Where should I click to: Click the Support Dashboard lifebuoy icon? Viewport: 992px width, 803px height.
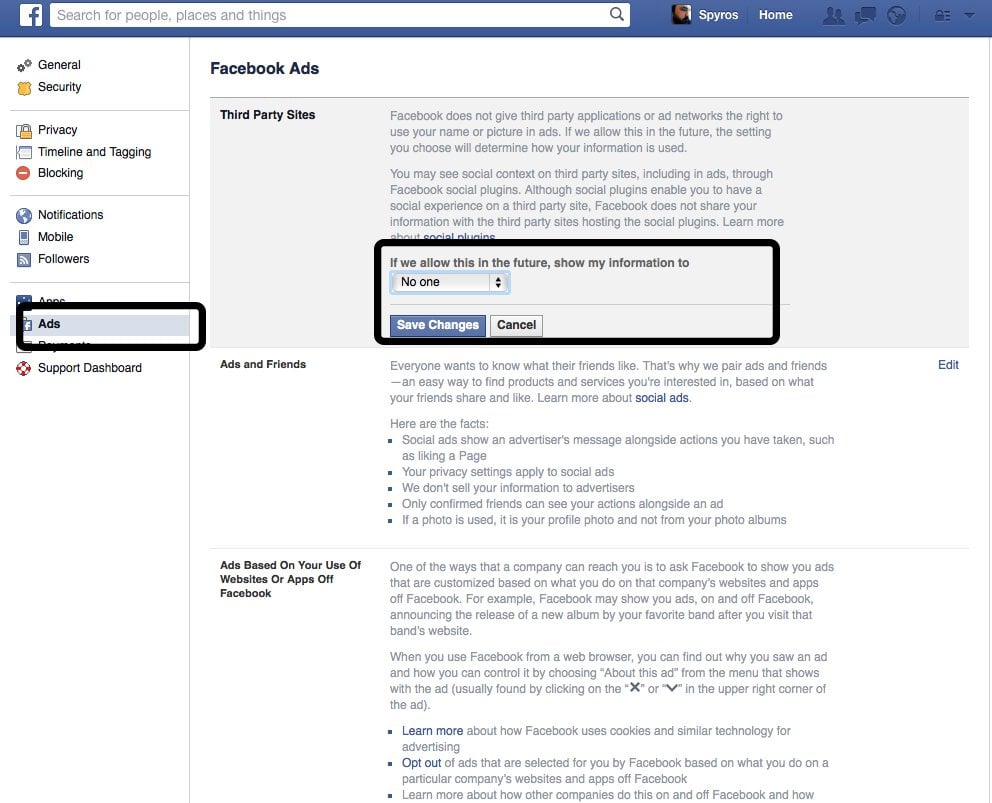tap(23, 368)
